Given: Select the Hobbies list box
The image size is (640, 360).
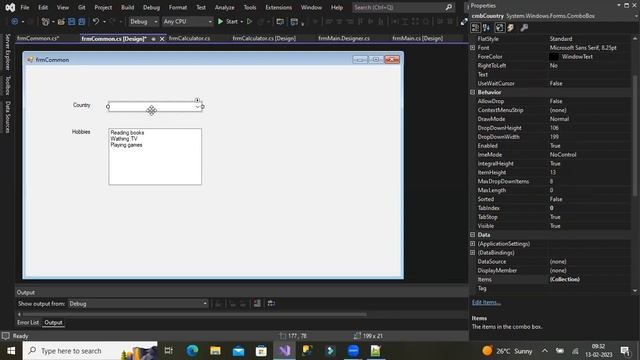Looking at the screenshot, I should click(155, 156).
